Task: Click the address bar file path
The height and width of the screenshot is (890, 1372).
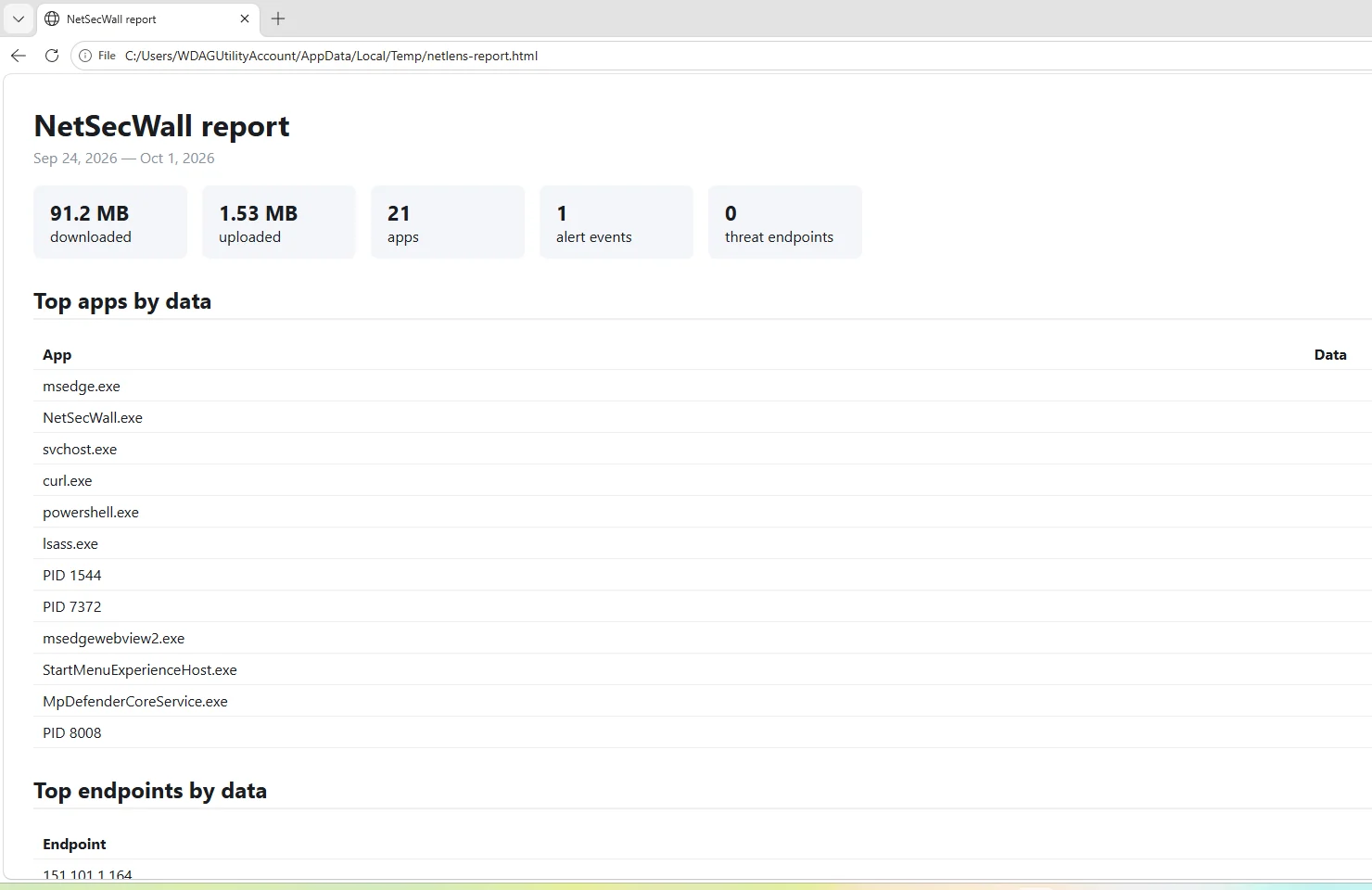Action: tap(331, 56)
